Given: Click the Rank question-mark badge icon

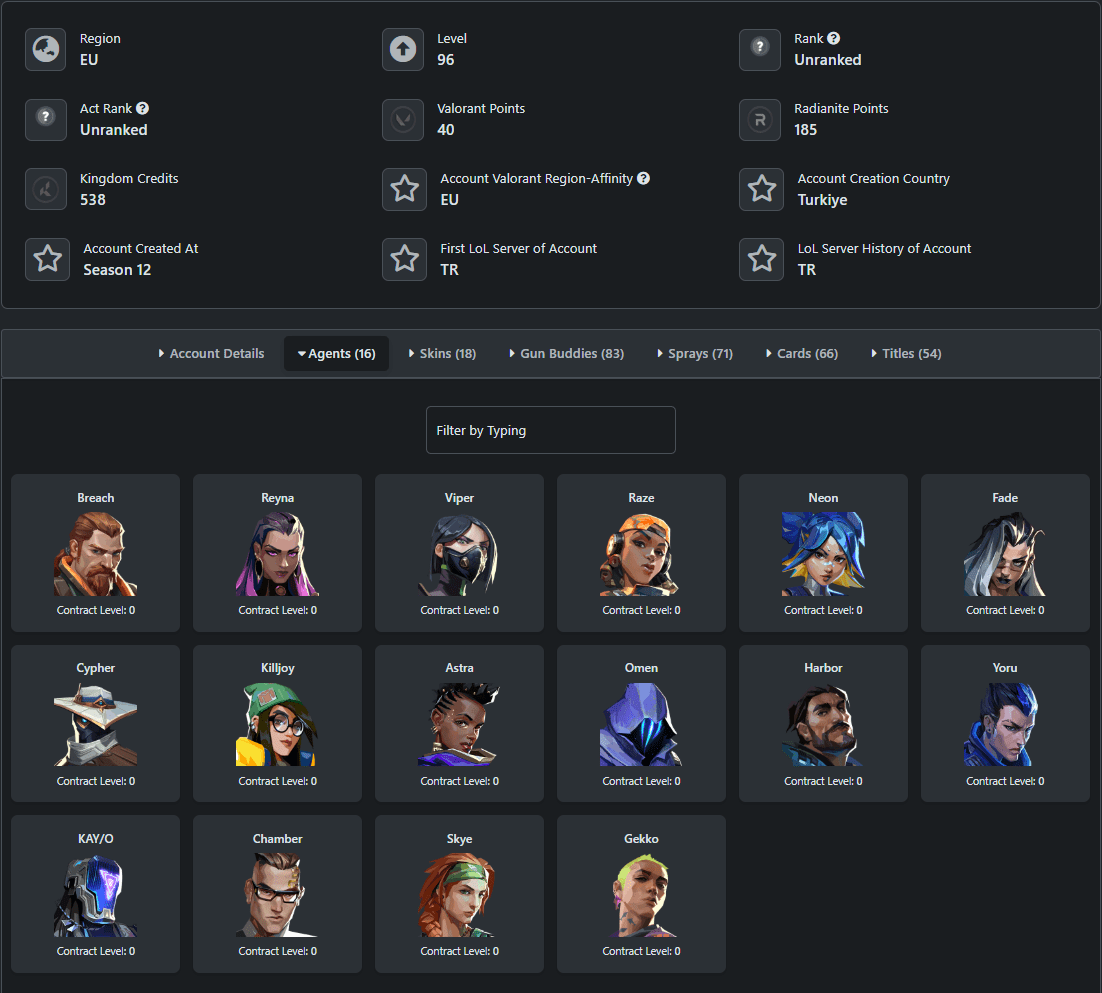Looking at the screenshot, I should point(760,49).
